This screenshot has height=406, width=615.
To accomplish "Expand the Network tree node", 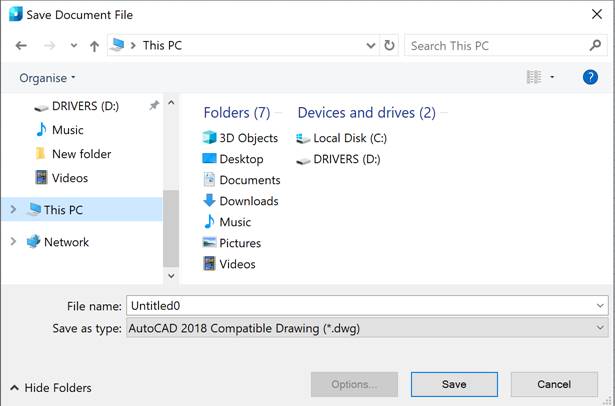I will click(x=13, y=242).
